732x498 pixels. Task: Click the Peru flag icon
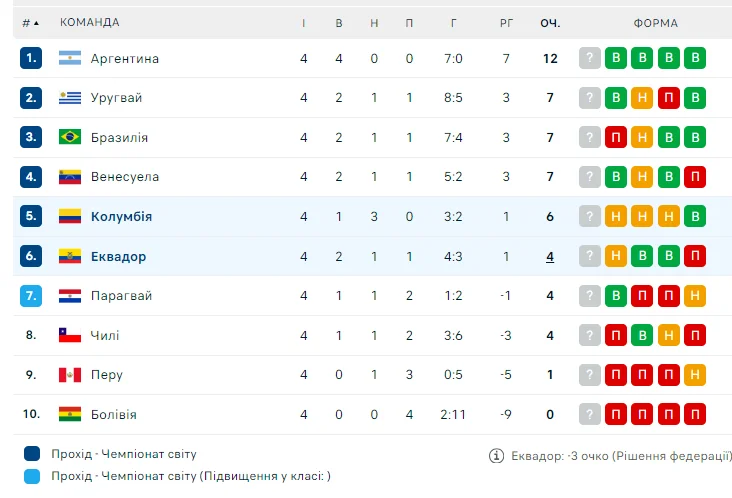coord(69,375)
